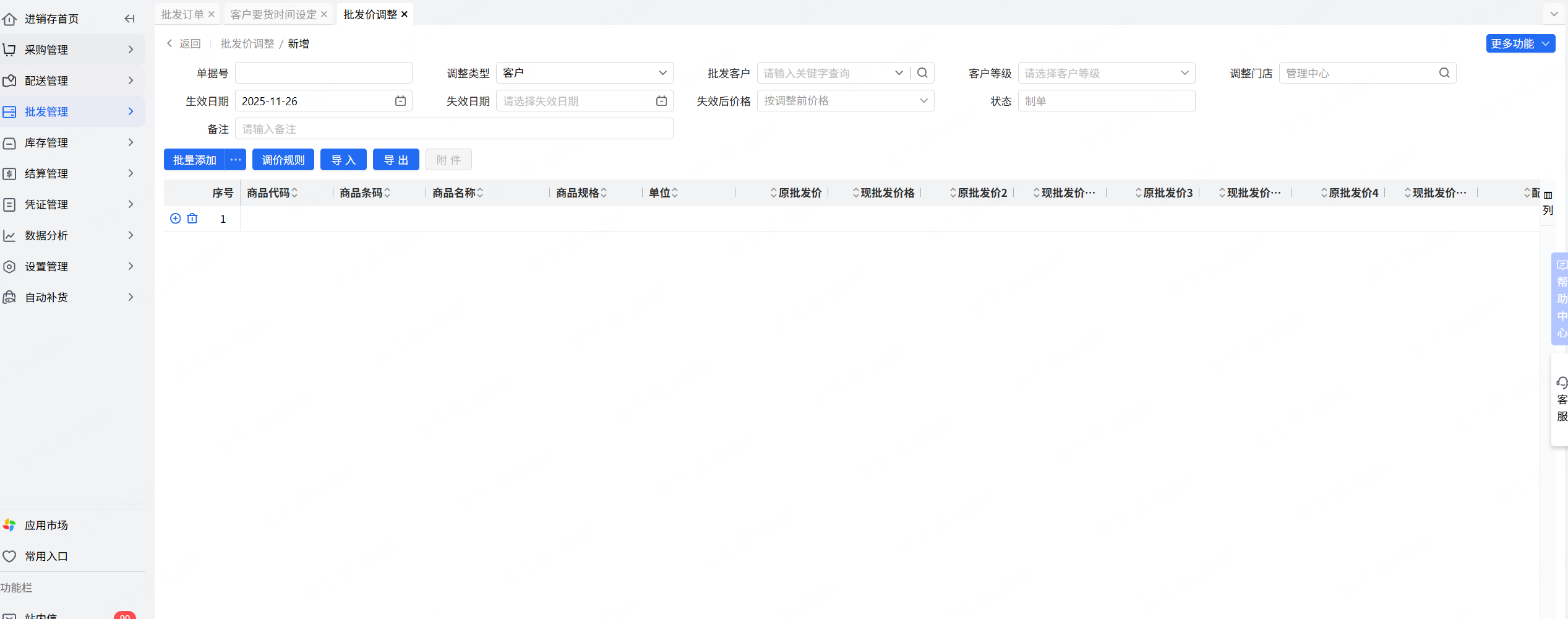Screen dimensions: 1568x619
Task: Sort by 商品规格 column header
Action: tap(582, 193)
